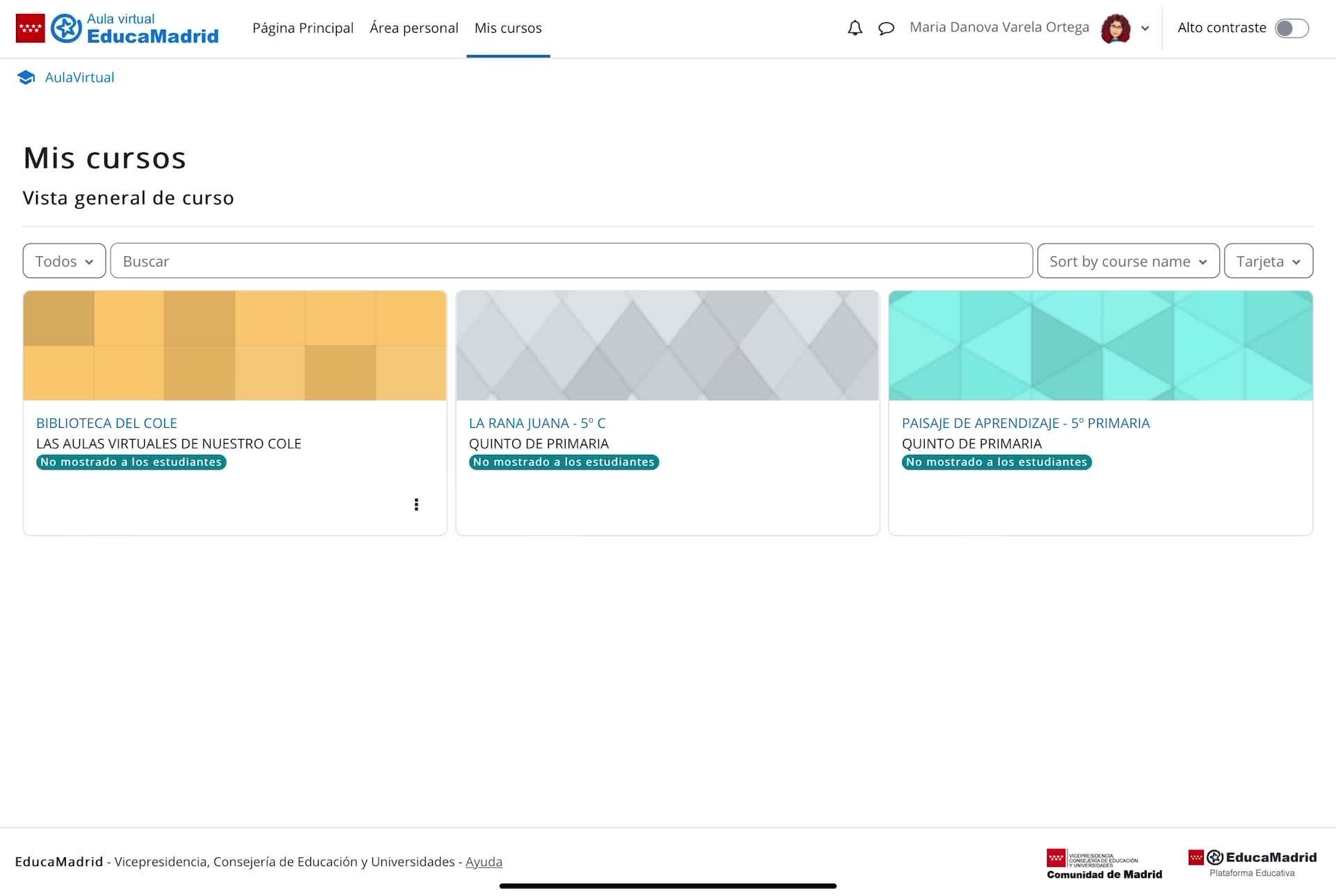This screenshot has width=1336, height=896.
Task: Switch to Área personal menu item
Action: click(413, 28)
